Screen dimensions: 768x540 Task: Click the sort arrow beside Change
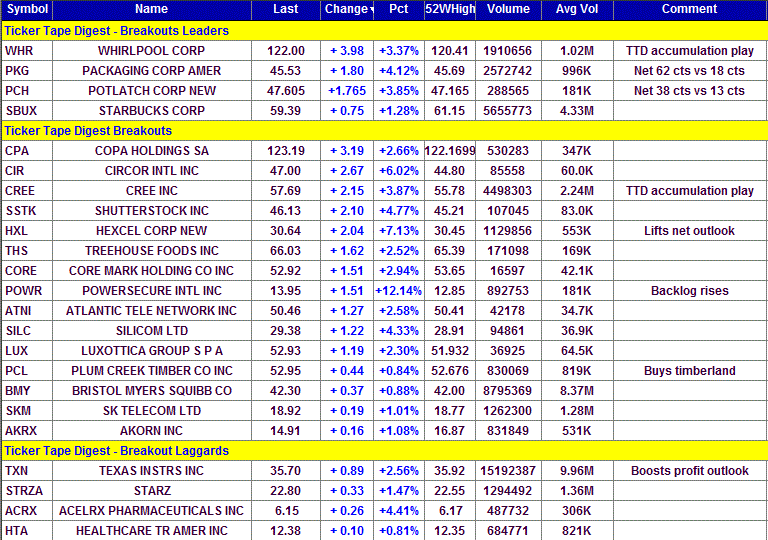372,10
